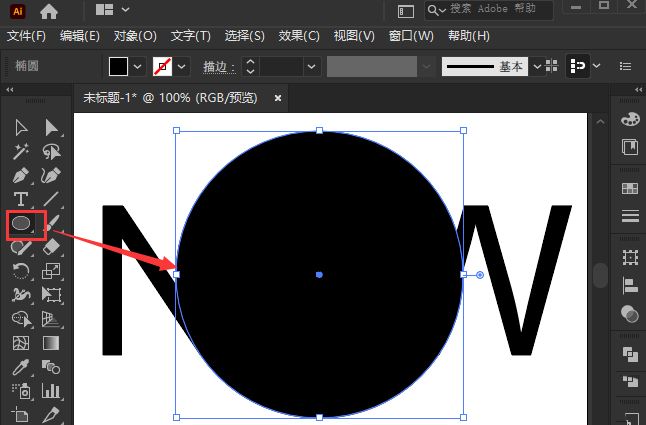Select the Ellipse tool
This screenshot has height=425, width=646.
(21, 223)
